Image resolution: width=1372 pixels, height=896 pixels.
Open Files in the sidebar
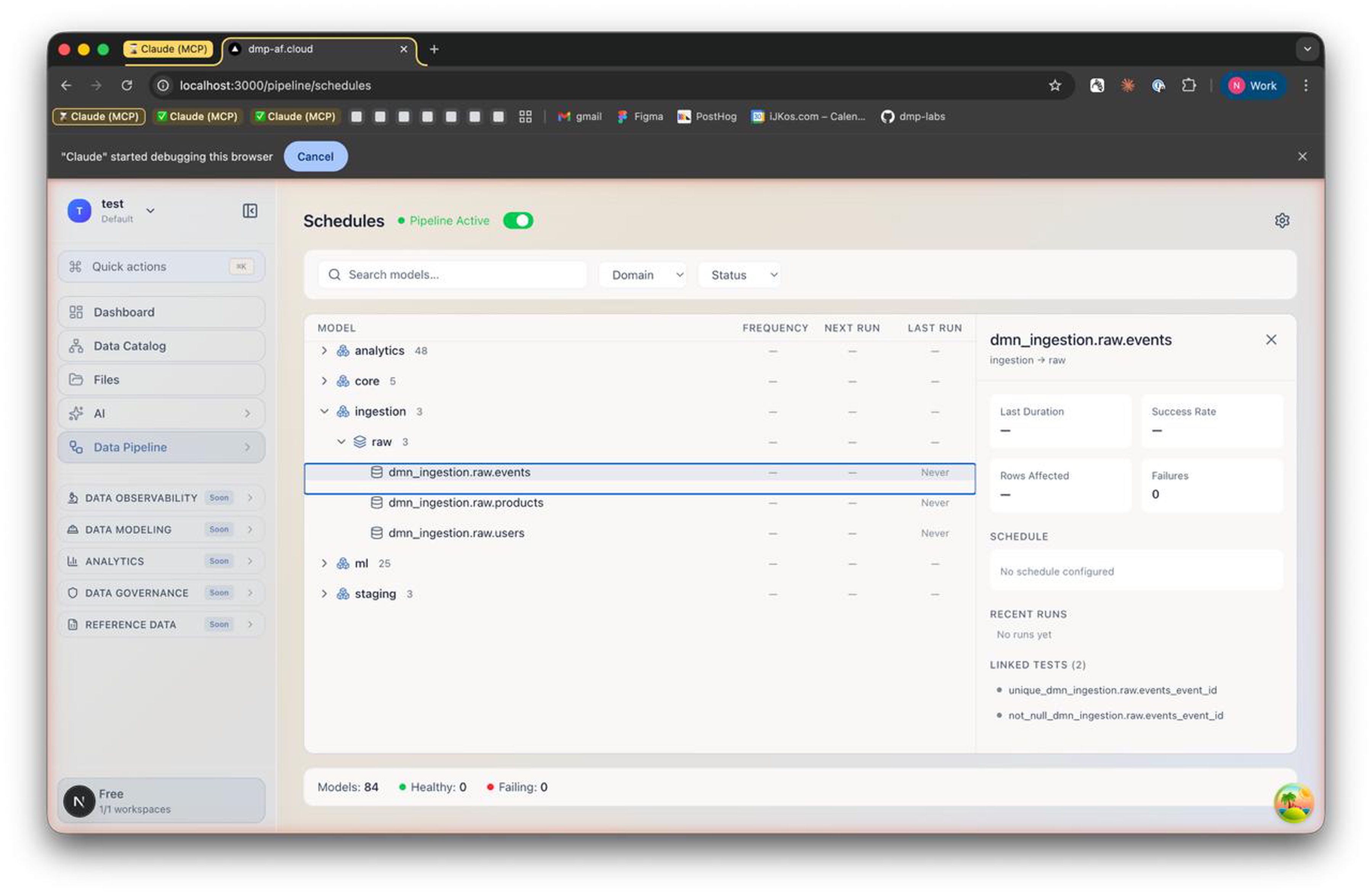click(162, 379)
